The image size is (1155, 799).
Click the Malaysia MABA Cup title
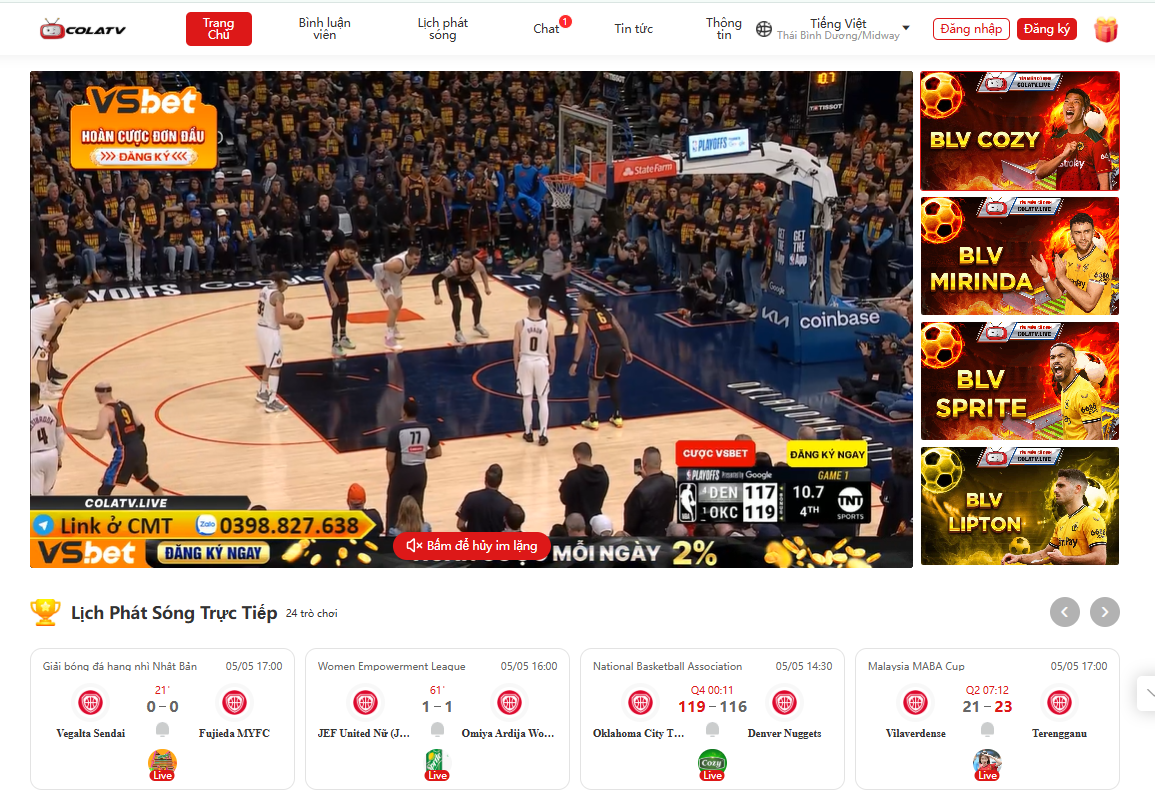coord(916,666)
